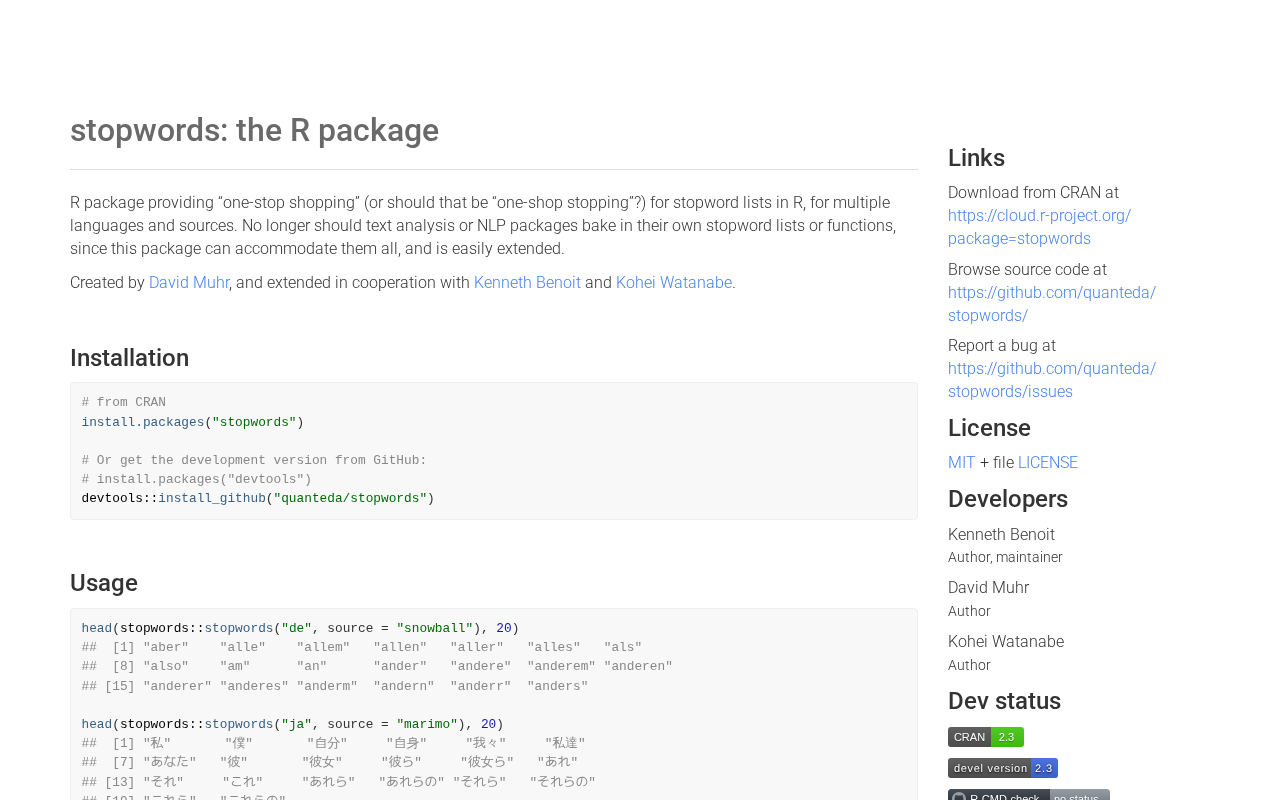
Task: Click the "stopwords: the R package" title
Action: (x=254, y=131)
